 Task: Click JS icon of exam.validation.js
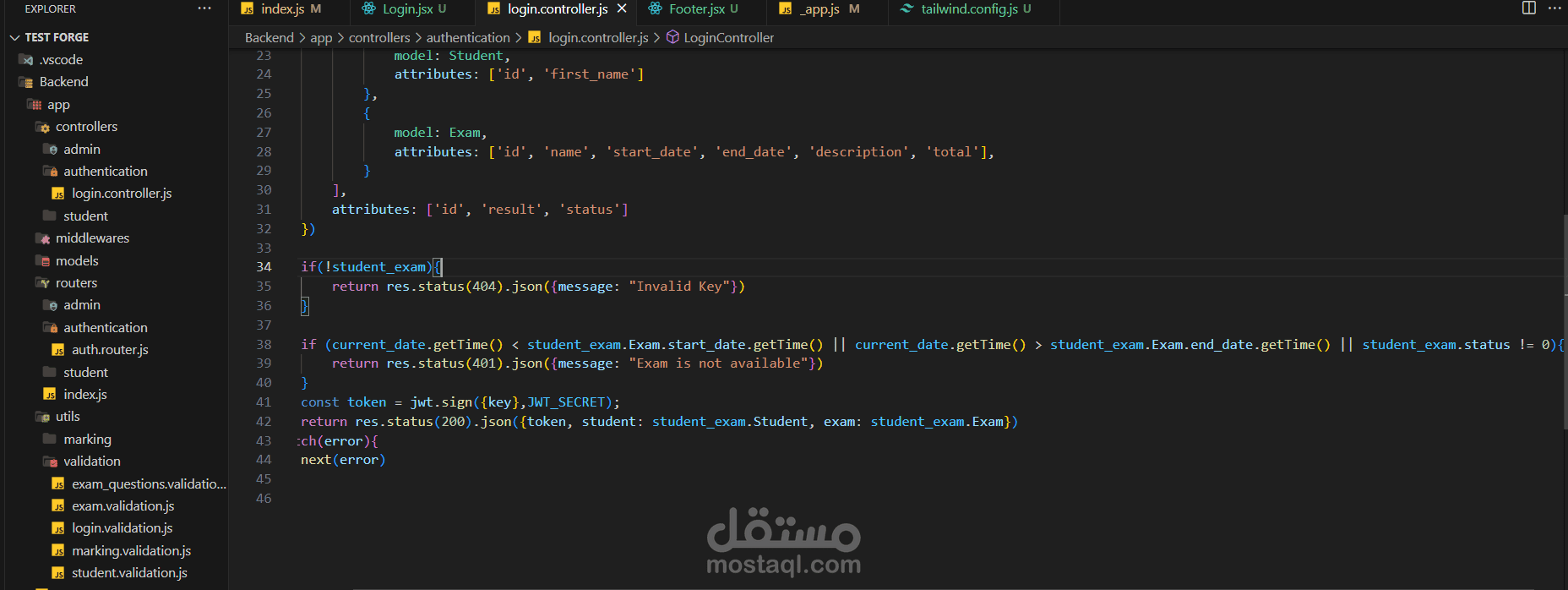coord(58,506)
